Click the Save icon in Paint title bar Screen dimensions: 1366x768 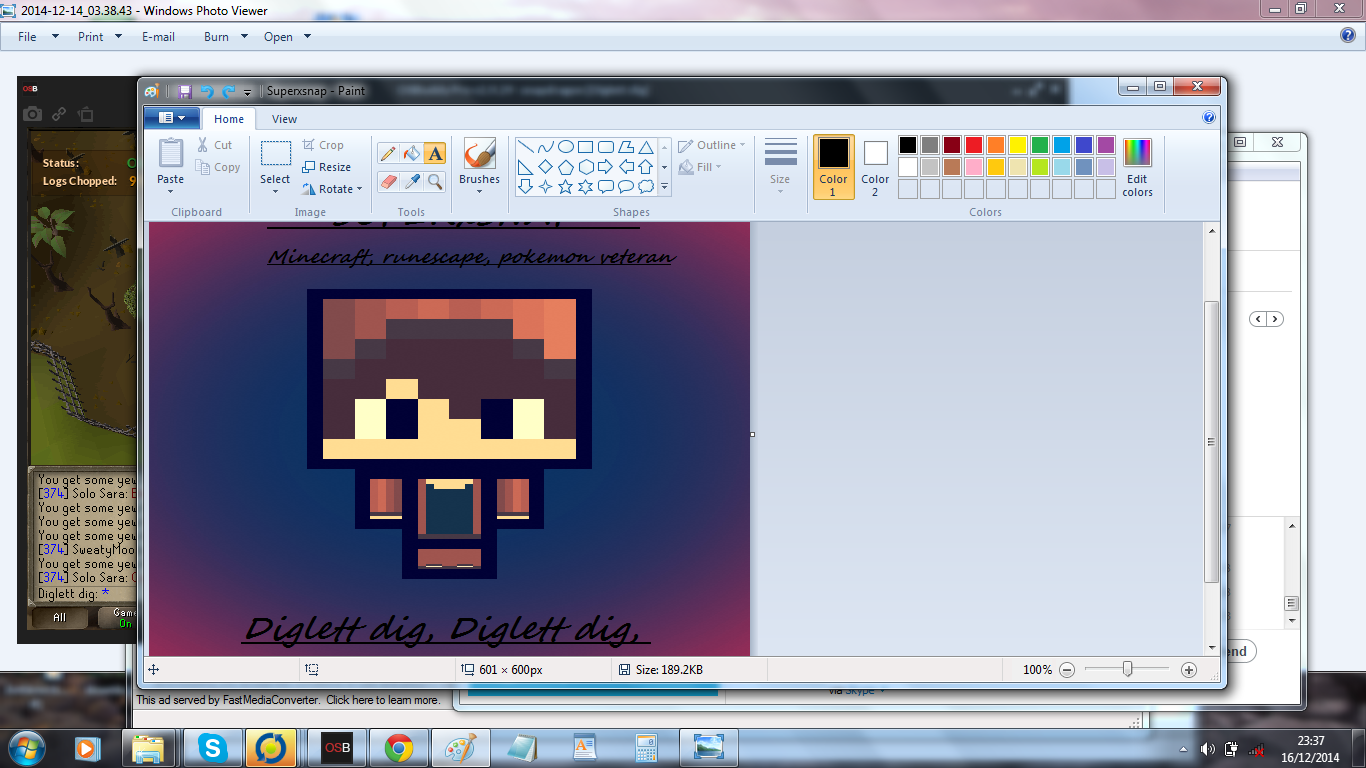pos(185,91)
